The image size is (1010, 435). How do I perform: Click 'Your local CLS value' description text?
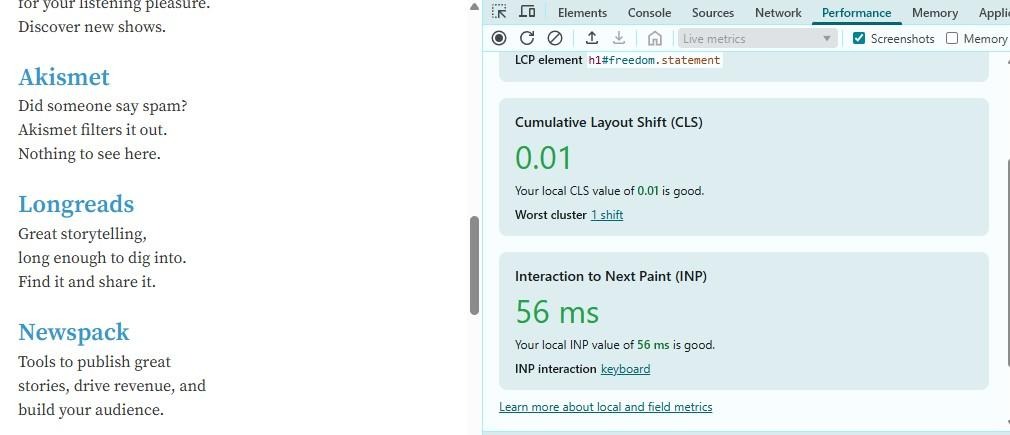[x=609, y=191]
